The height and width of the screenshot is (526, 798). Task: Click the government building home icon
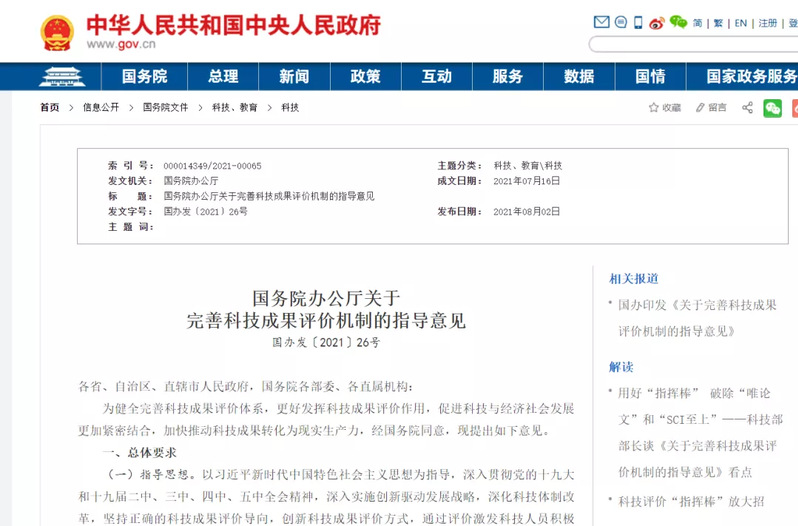[62, 76]
